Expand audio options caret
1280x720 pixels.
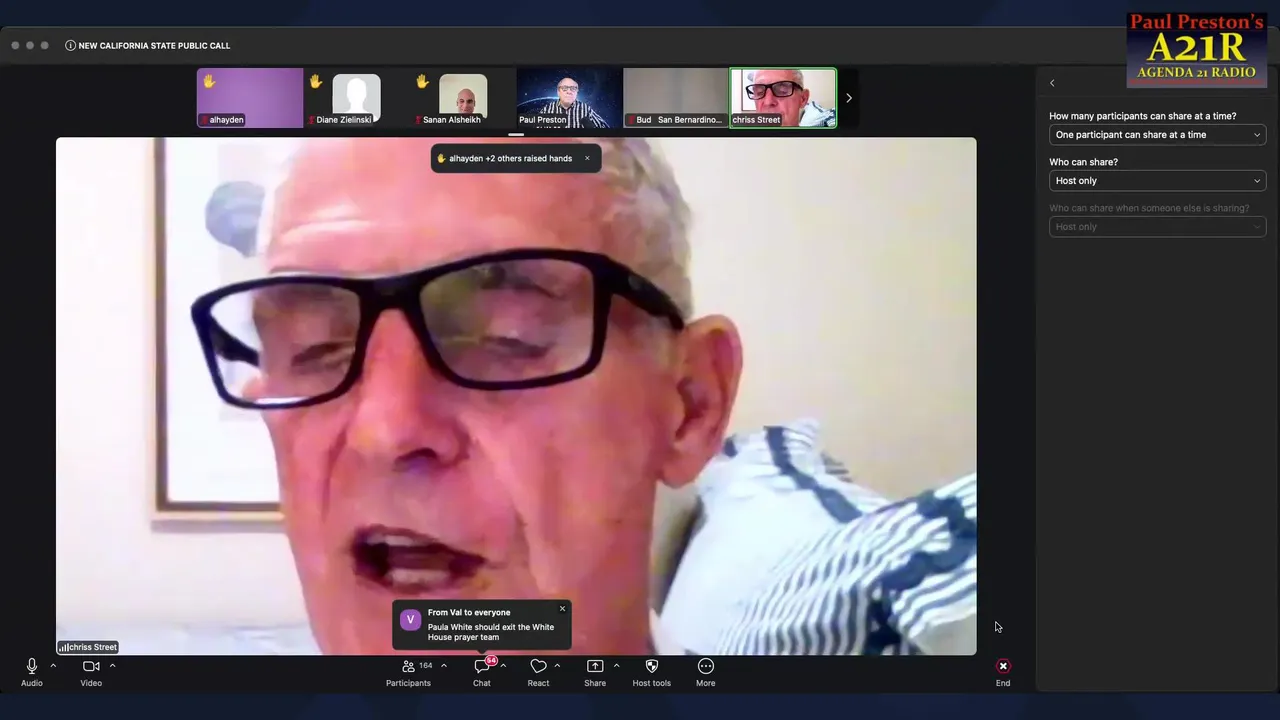53,666
